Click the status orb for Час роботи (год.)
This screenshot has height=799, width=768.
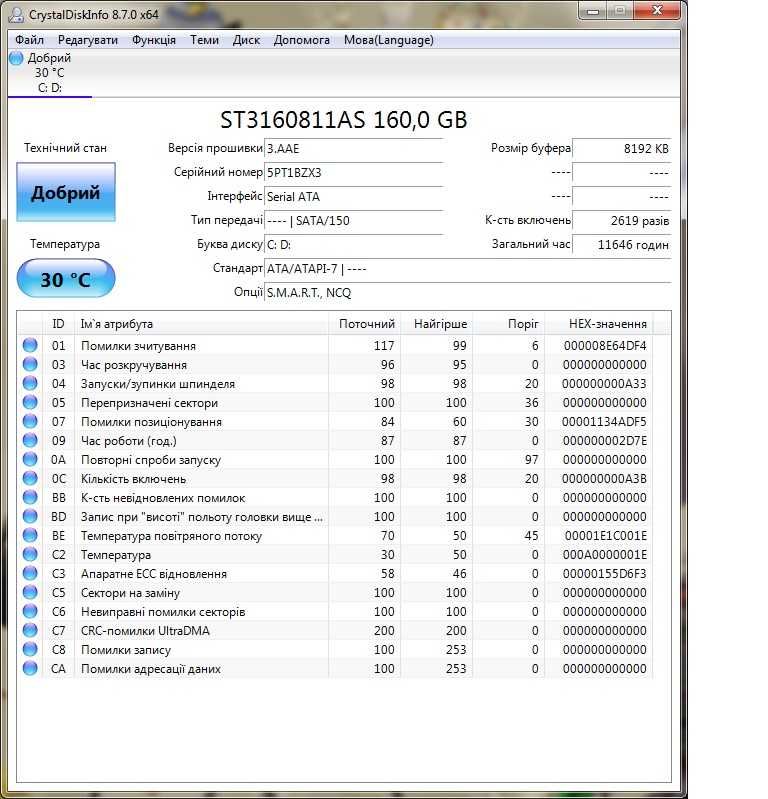pyautogui.click(x=30, y=440)
